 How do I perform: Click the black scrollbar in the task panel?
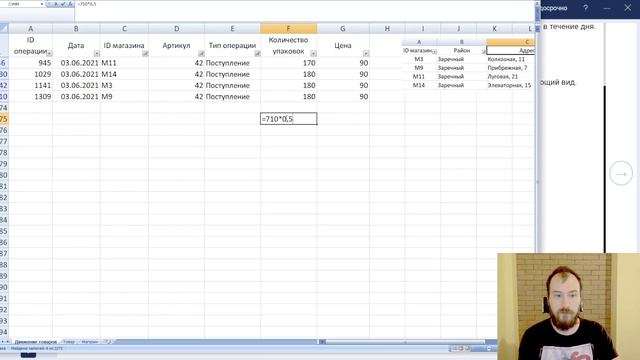point(604,169)
